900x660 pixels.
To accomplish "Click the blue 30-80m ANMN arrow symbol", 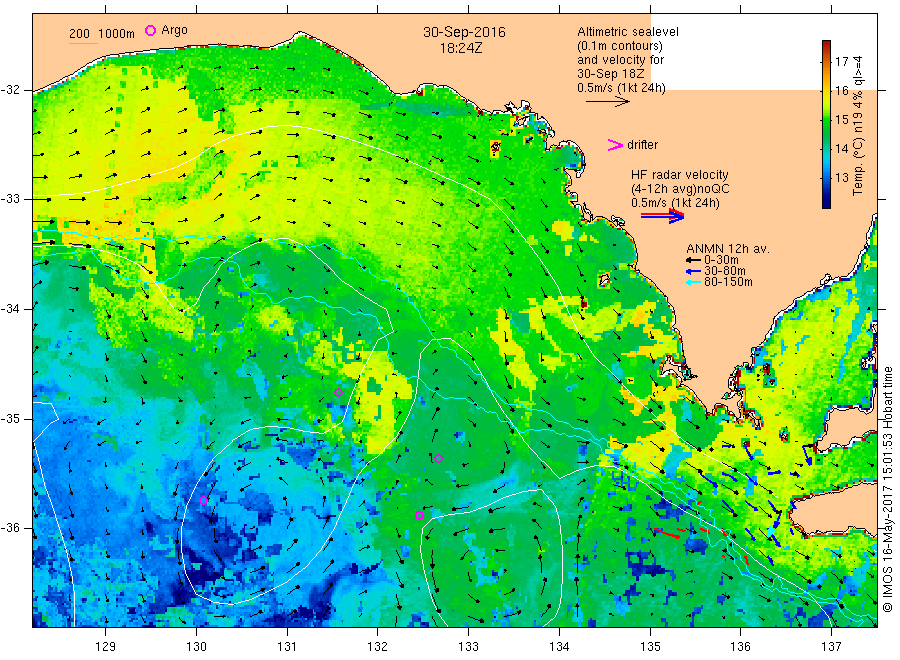I will pyautogui.click(x=693, y=271).
